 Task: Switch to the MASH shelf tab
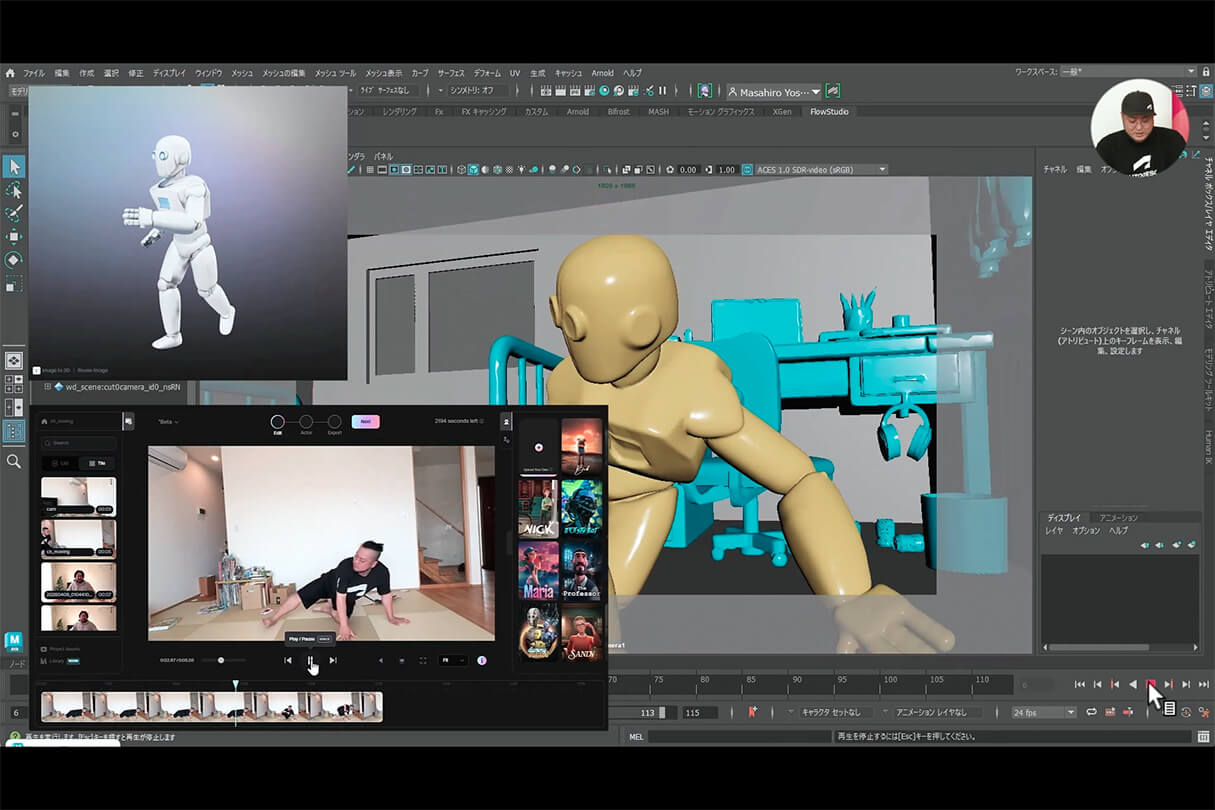(658, 111)
